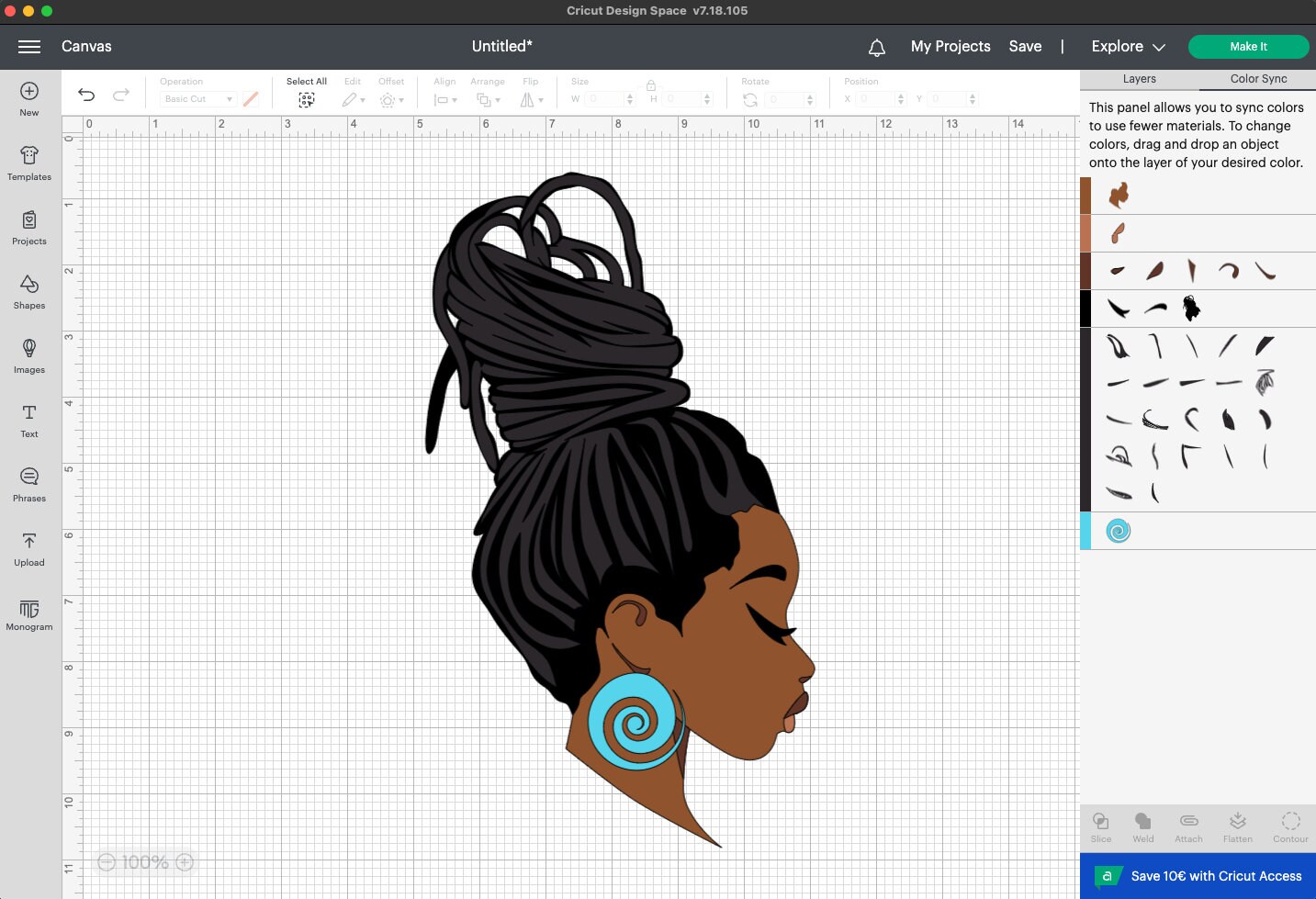Viewport: 1316px width, 899px height.
Task: Click the Make It button
Action: [1248, 46]
